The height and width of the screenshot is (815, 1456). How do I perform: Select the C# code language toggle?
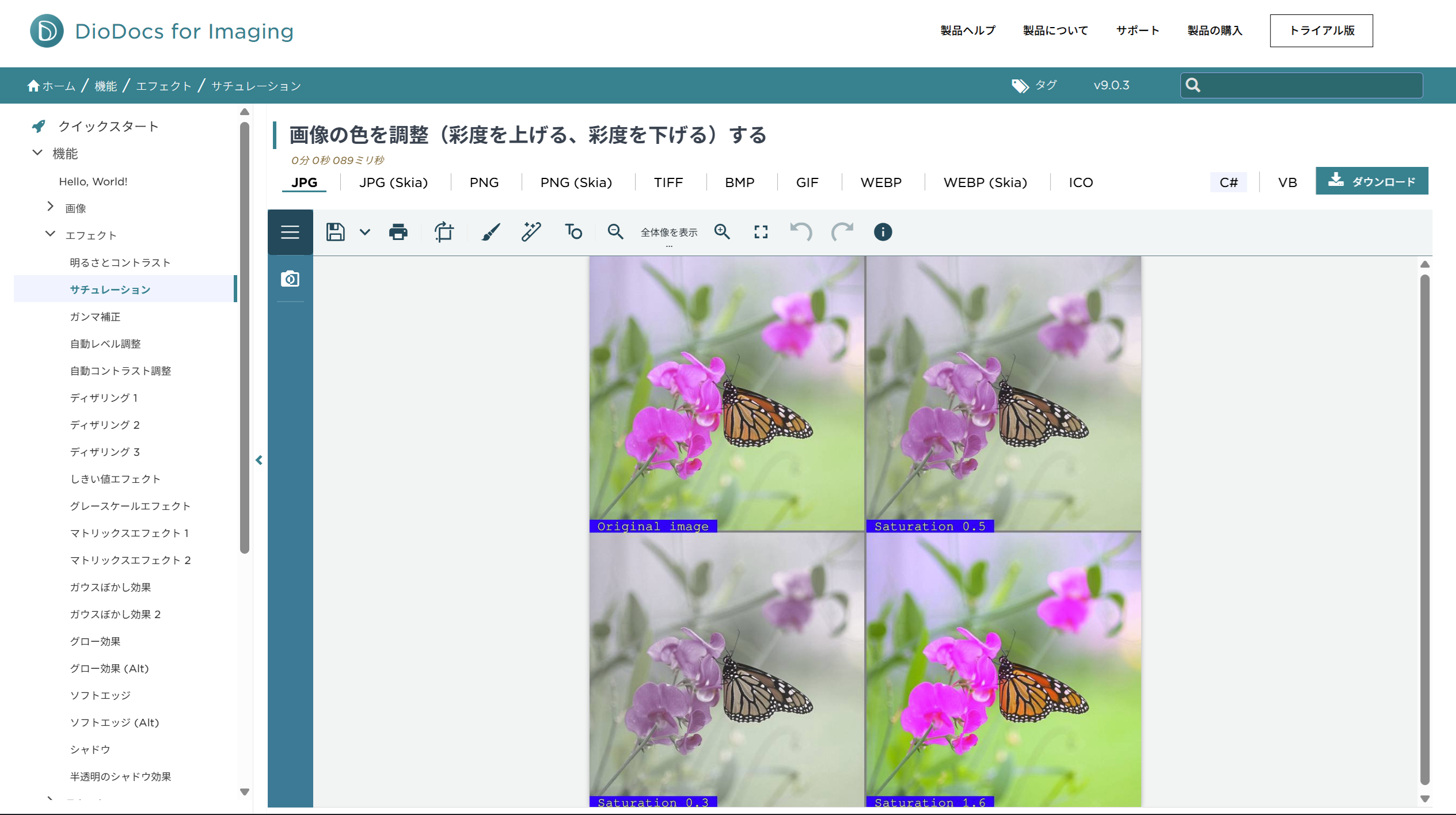pos(1229,182)
